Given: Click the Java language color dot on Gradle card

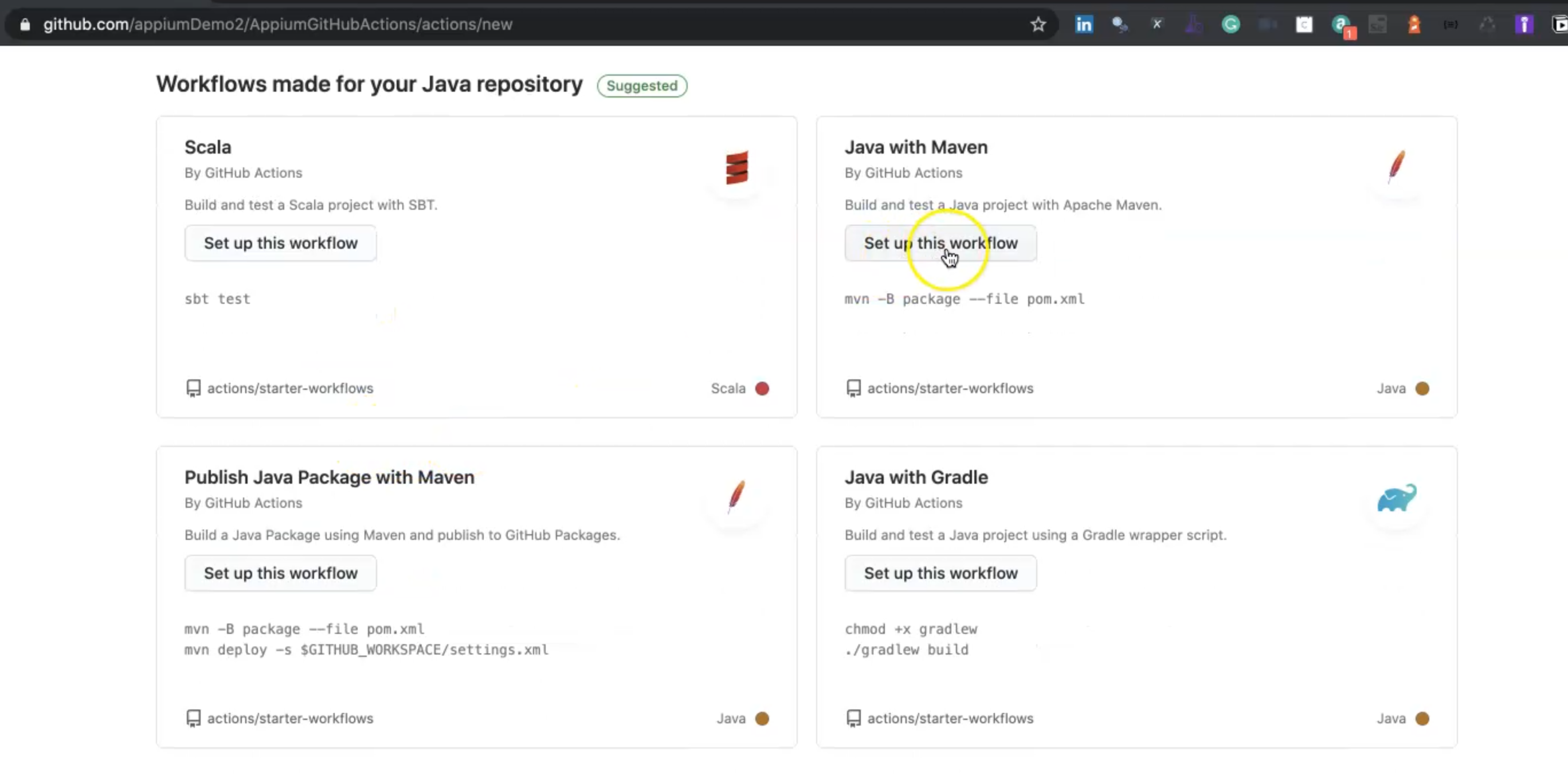Looking at the screenshot, I should (x=1421, y=718).
